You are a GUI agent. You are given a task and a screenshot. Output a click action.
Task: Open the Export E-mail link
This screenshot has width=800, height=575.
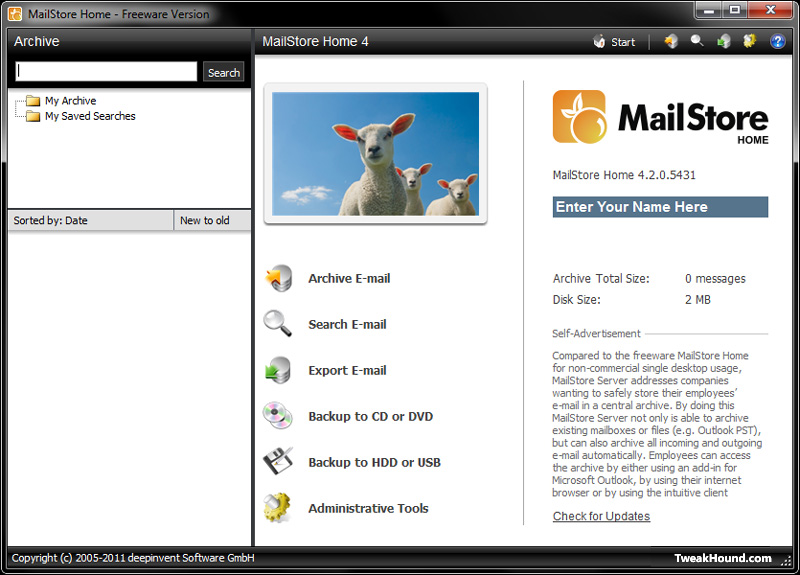347,370
